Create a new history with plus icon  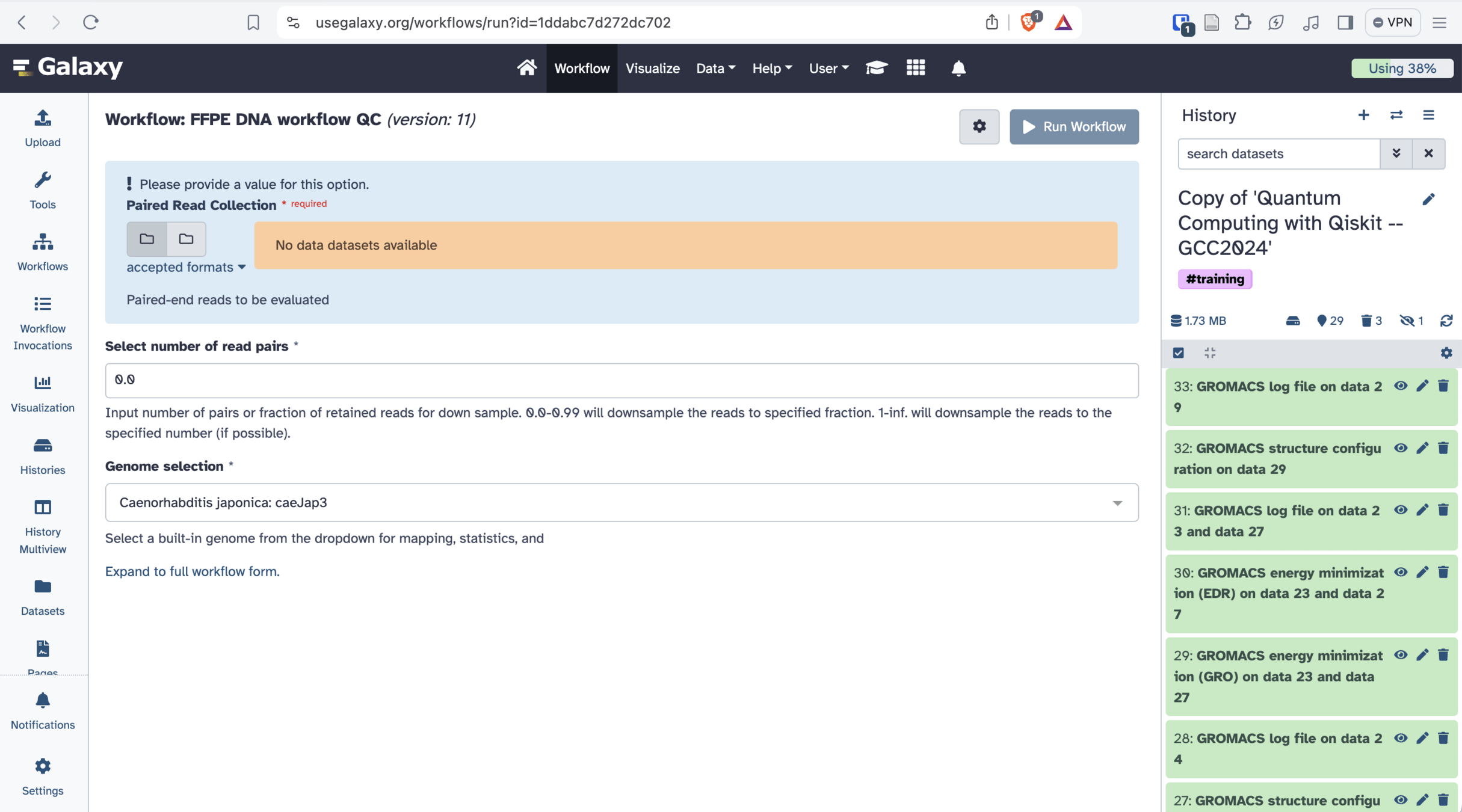coord(1363,115)
